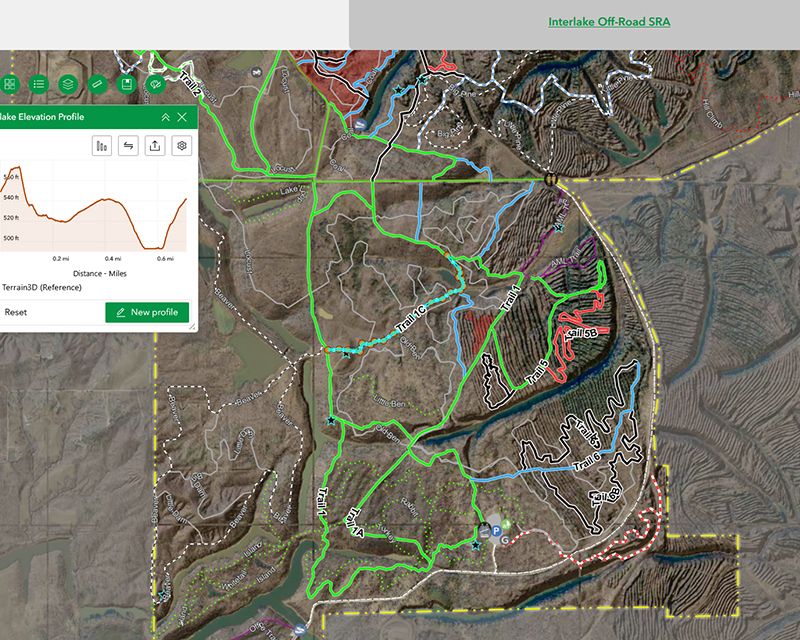Collapse the Elevation Profile panel

tap(165, 117)
